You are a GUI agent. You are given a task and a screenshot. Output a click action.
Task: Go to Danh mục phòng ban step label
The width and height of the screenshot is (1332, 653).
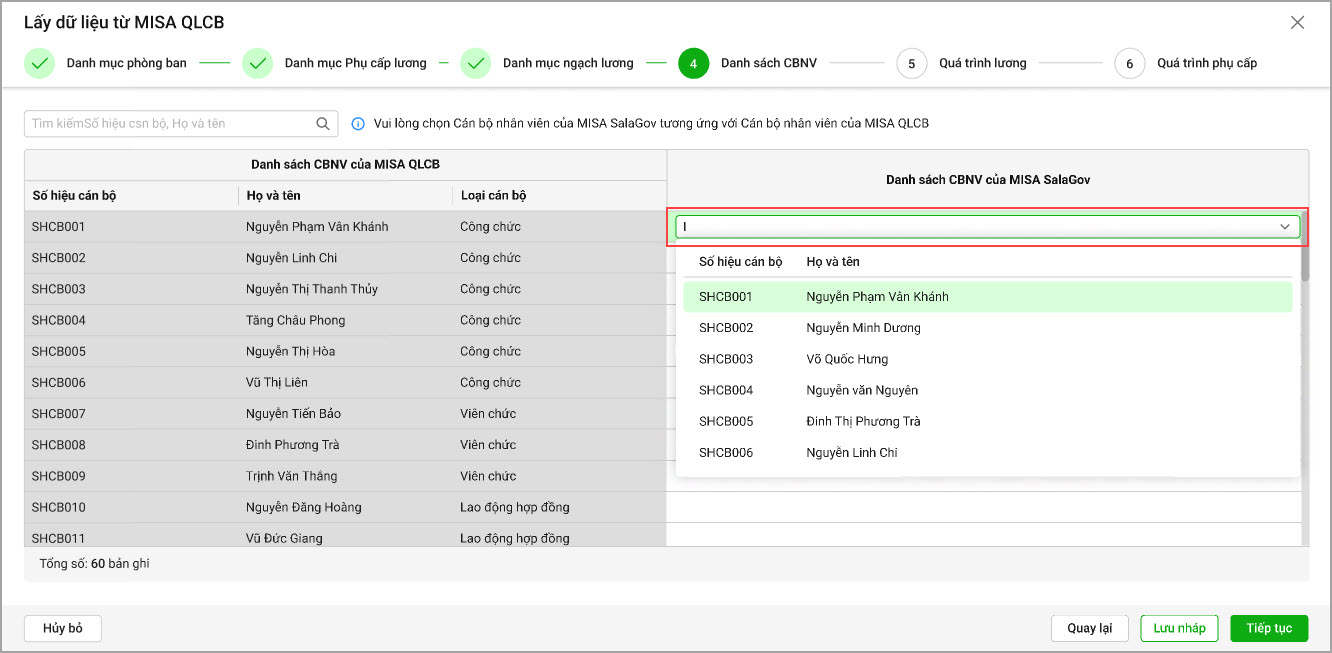[126, 63]
